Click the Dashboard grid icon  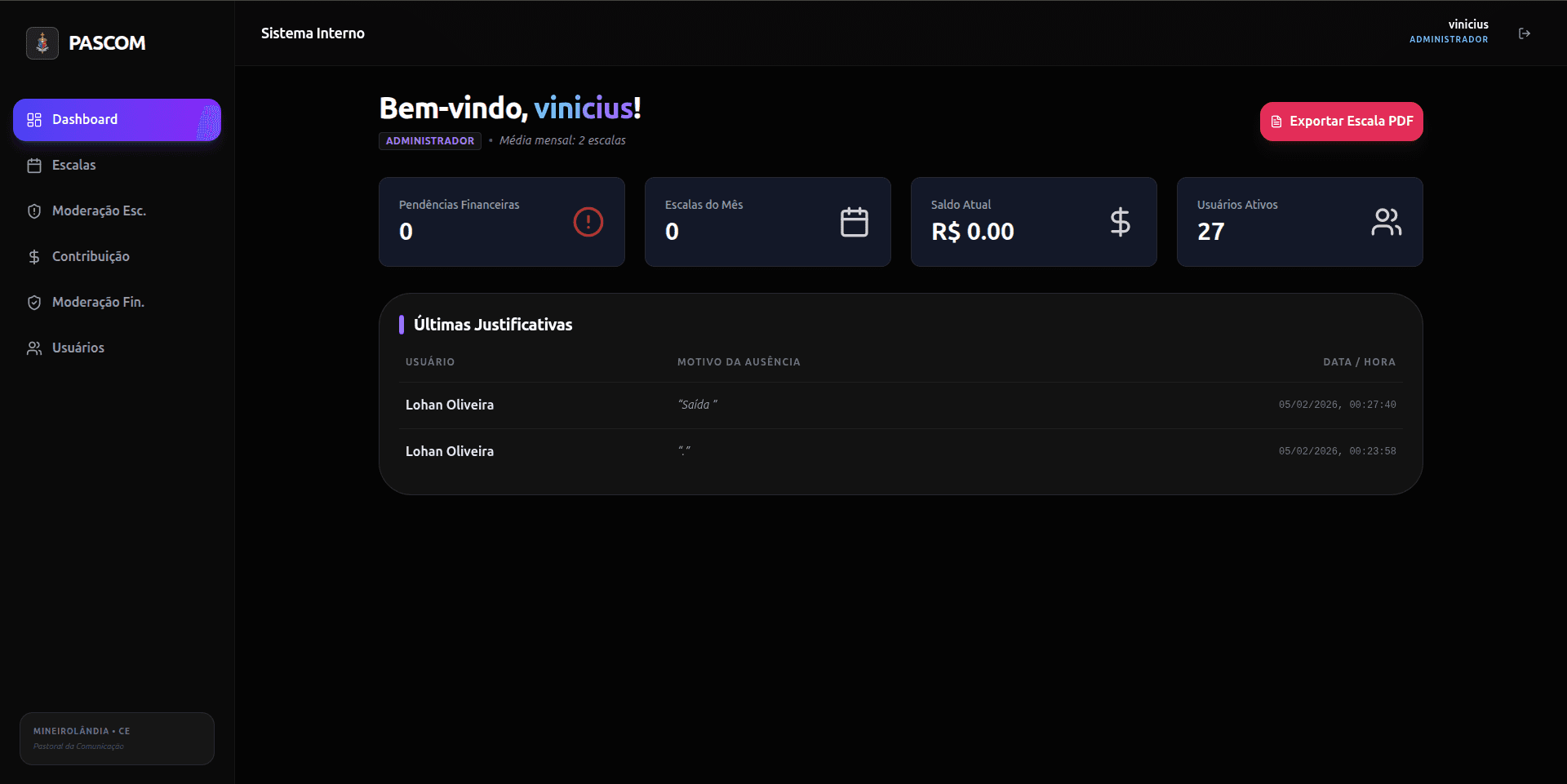click(x=34, y=120)
